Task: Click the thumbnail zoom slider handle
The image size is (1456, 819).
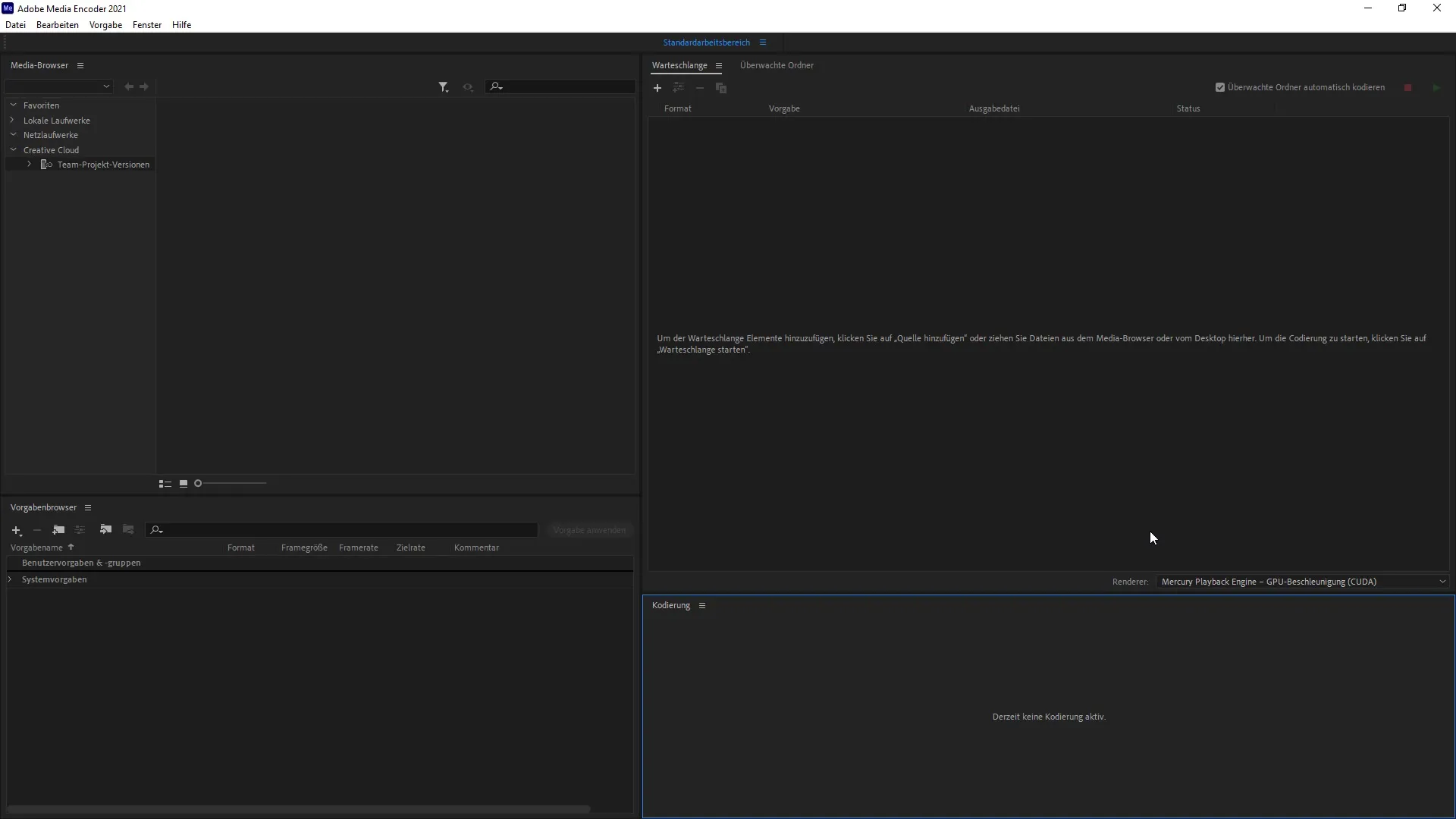Action: (x=198, y=484)
